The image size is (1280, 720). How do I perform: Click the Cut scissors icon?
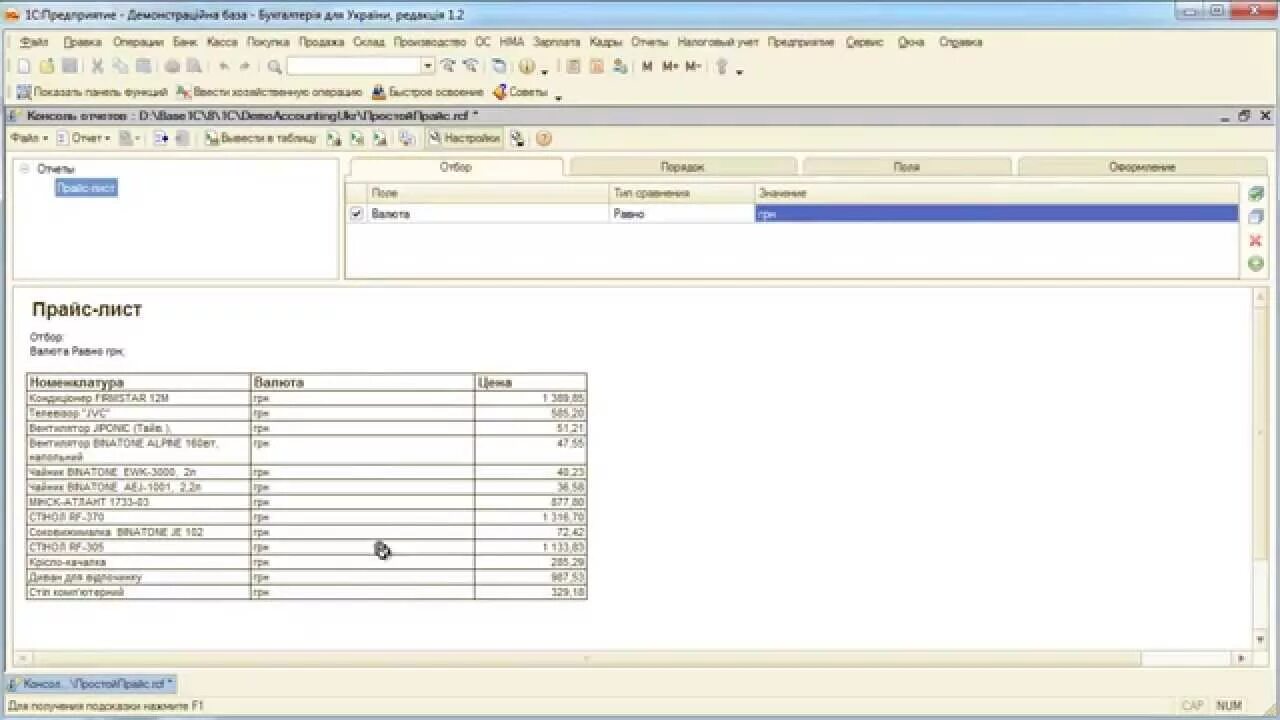(98, 67)
